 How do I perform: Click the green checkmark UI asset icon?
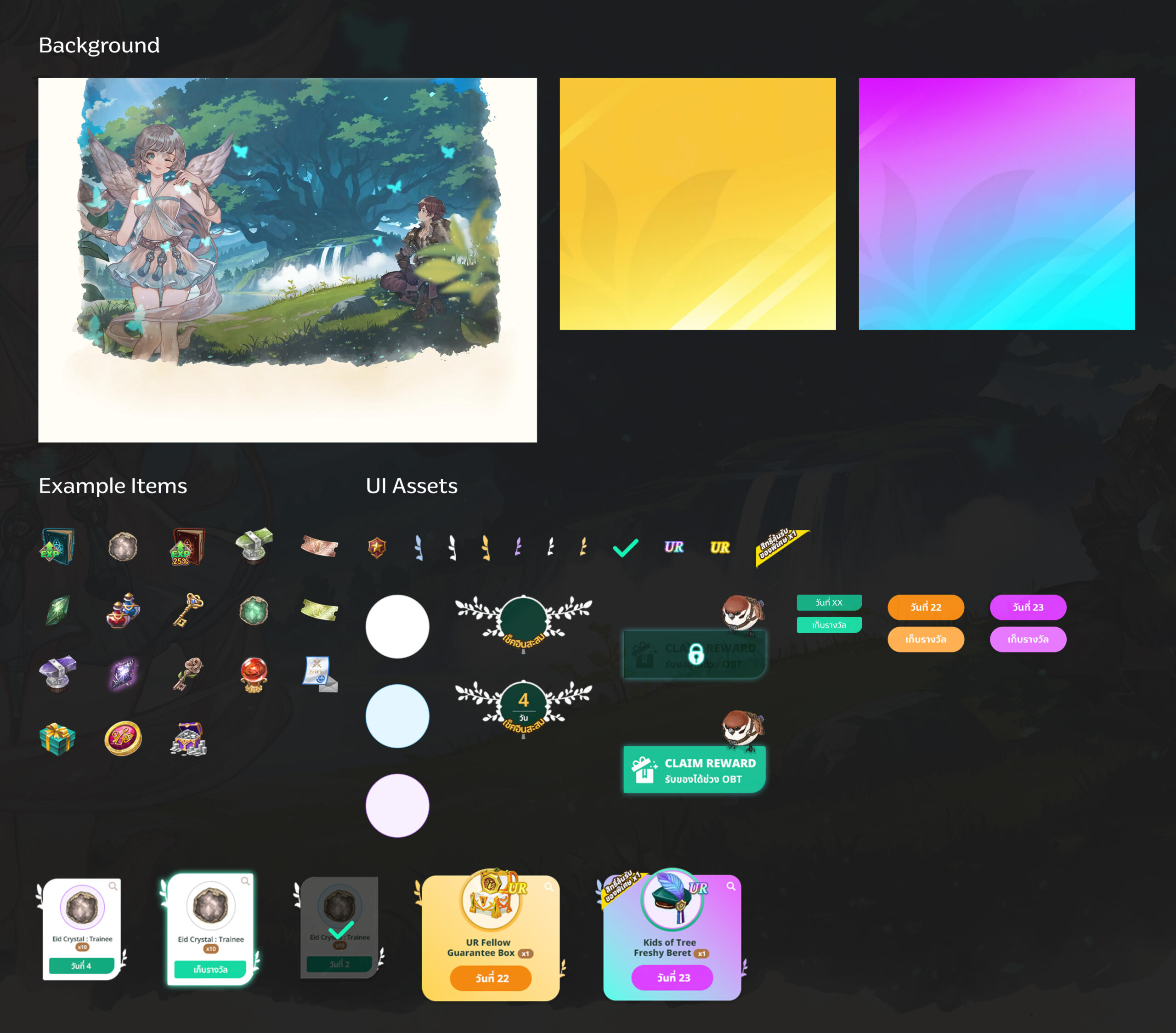pos(625,547)
